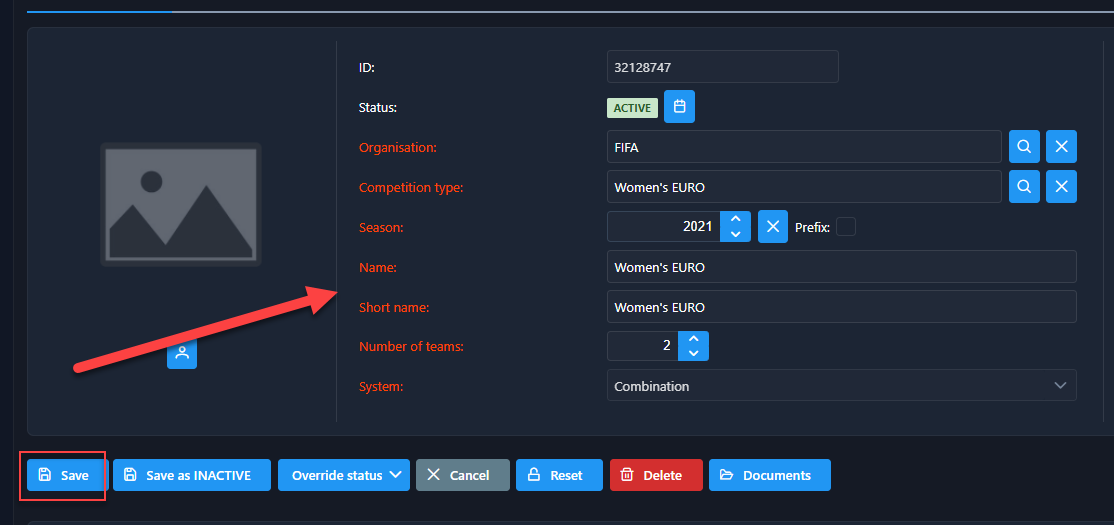Clear the Season value with X button
This screenshot has height=525, width=1114.
[772, 227]
